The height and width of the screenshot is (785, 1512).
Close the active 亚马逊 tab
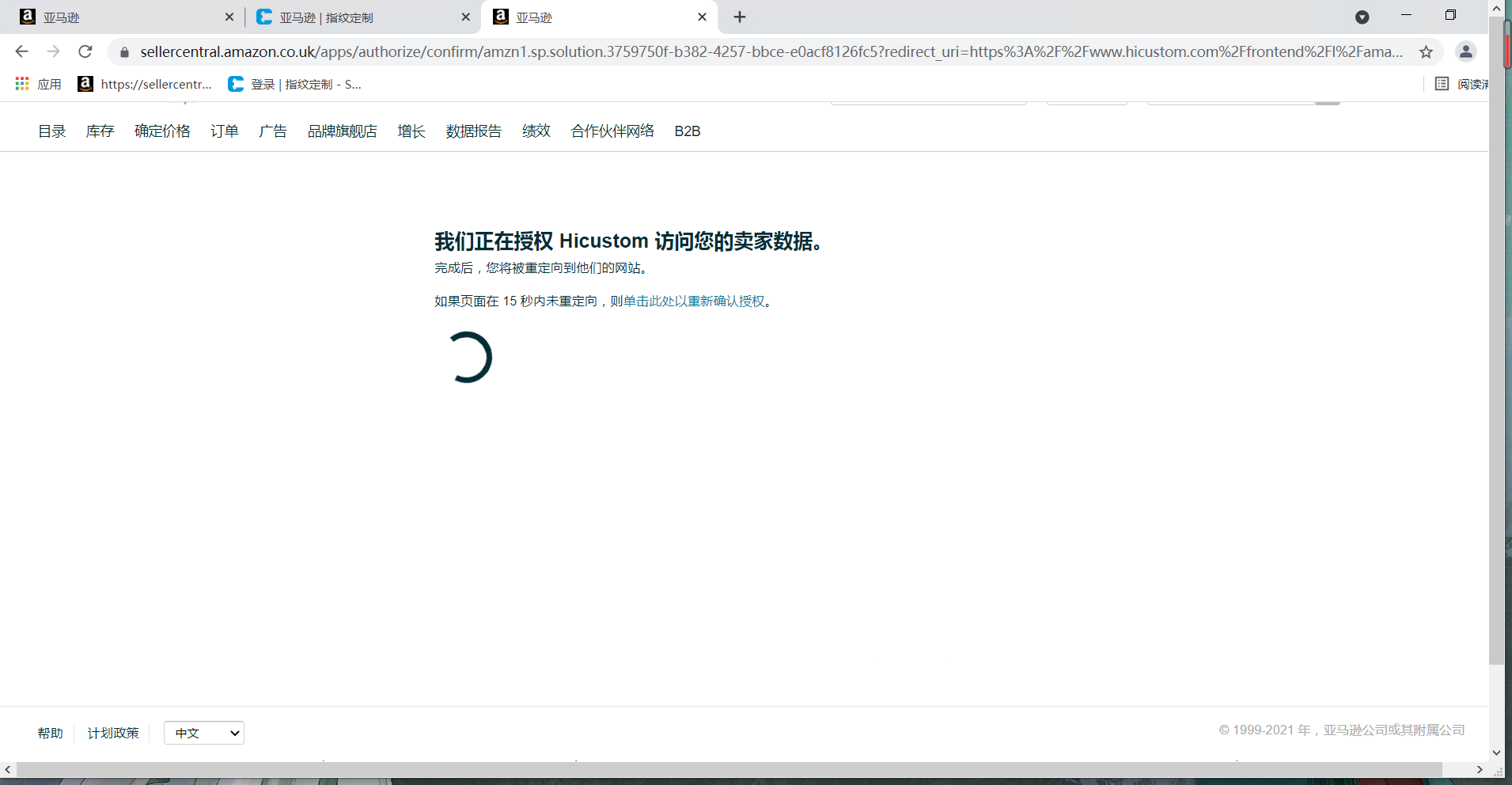(x=702, y=17)
